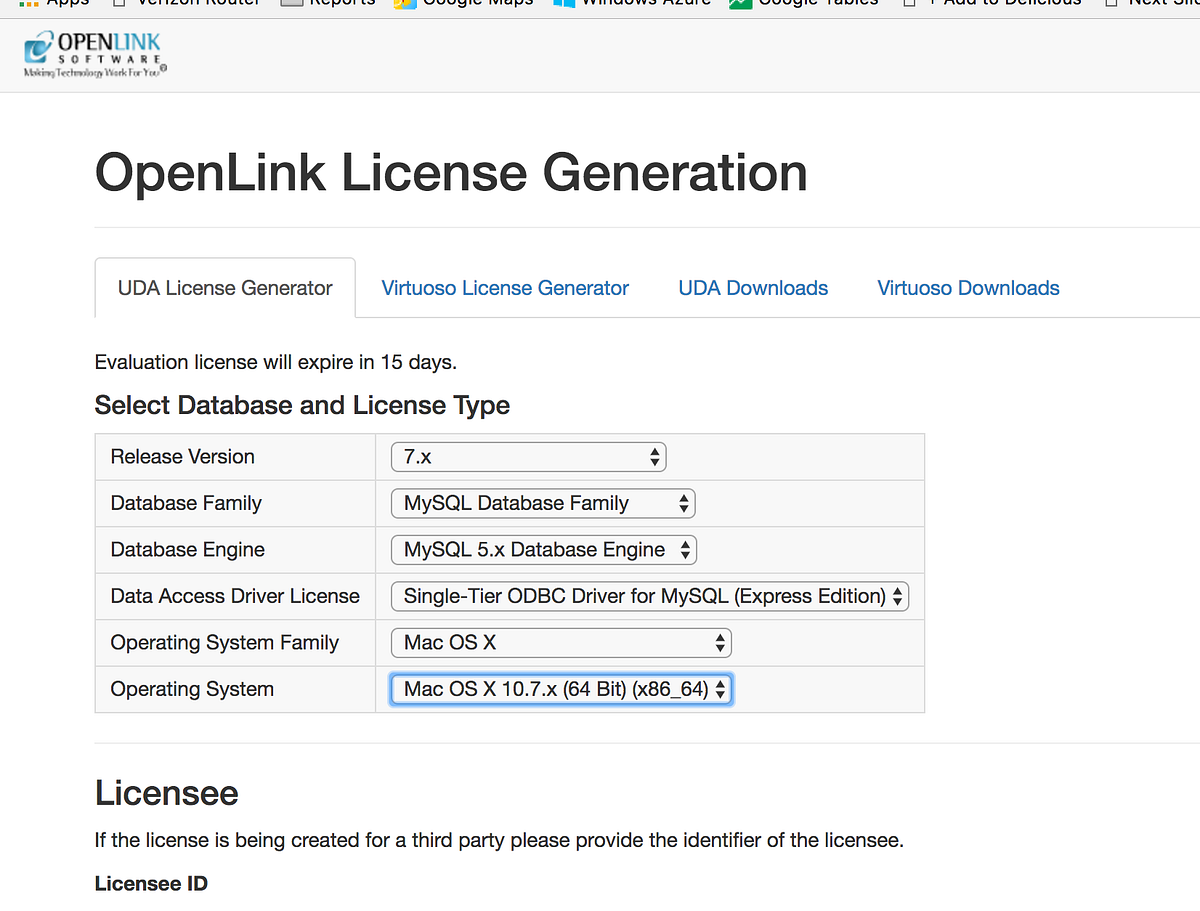Open the Google Maps bookmark icon
The width and height of the screenshot is (1200, 911).
click(x=406, y=4)
